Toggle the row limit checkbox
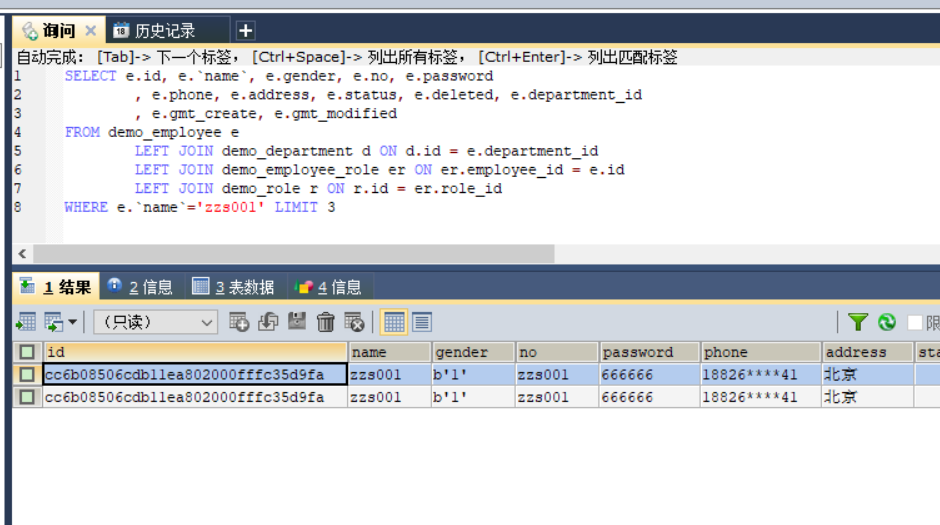The image size is (940, 525). (915, 322)
